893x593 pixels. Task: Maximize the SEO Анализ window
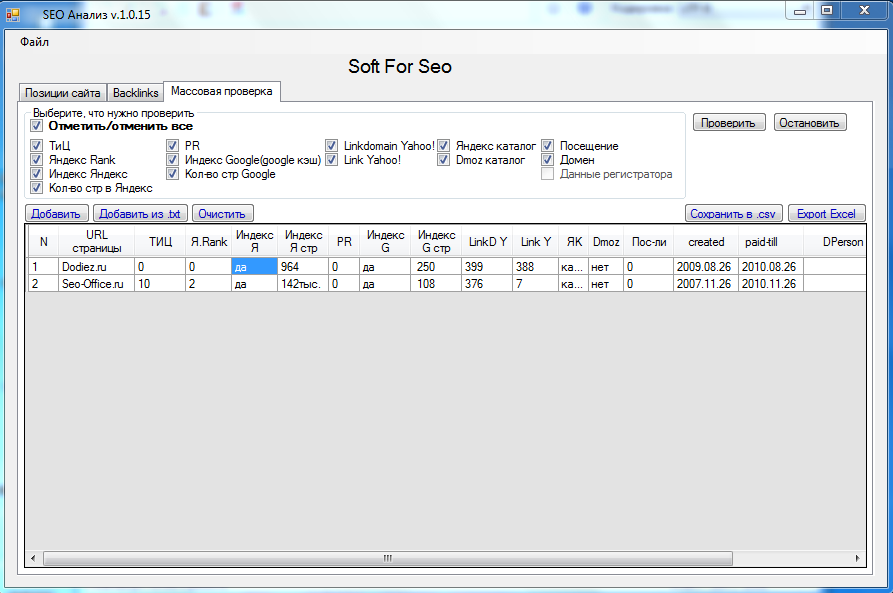point(827,10)
